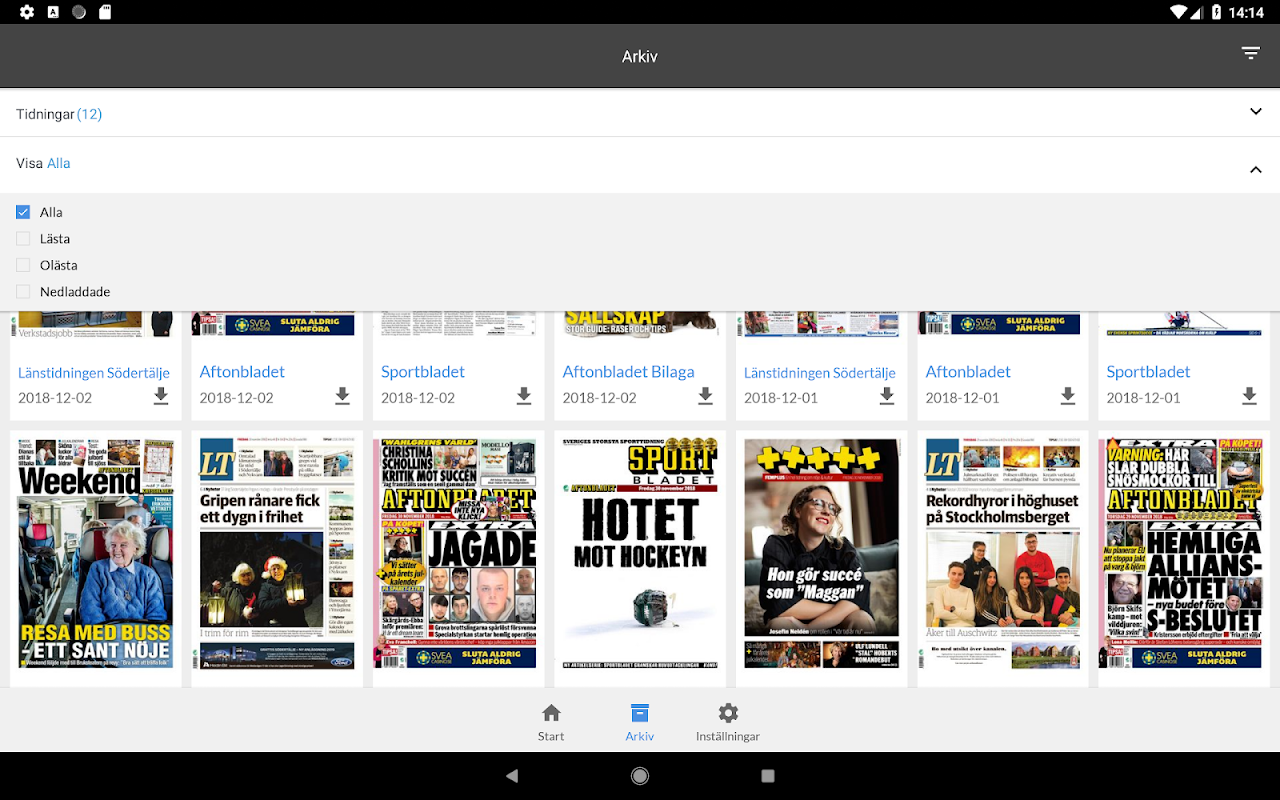Open the Sportbladet title above 2018-12-02
Screen dimensions: 1280x800
click(423, 372)
